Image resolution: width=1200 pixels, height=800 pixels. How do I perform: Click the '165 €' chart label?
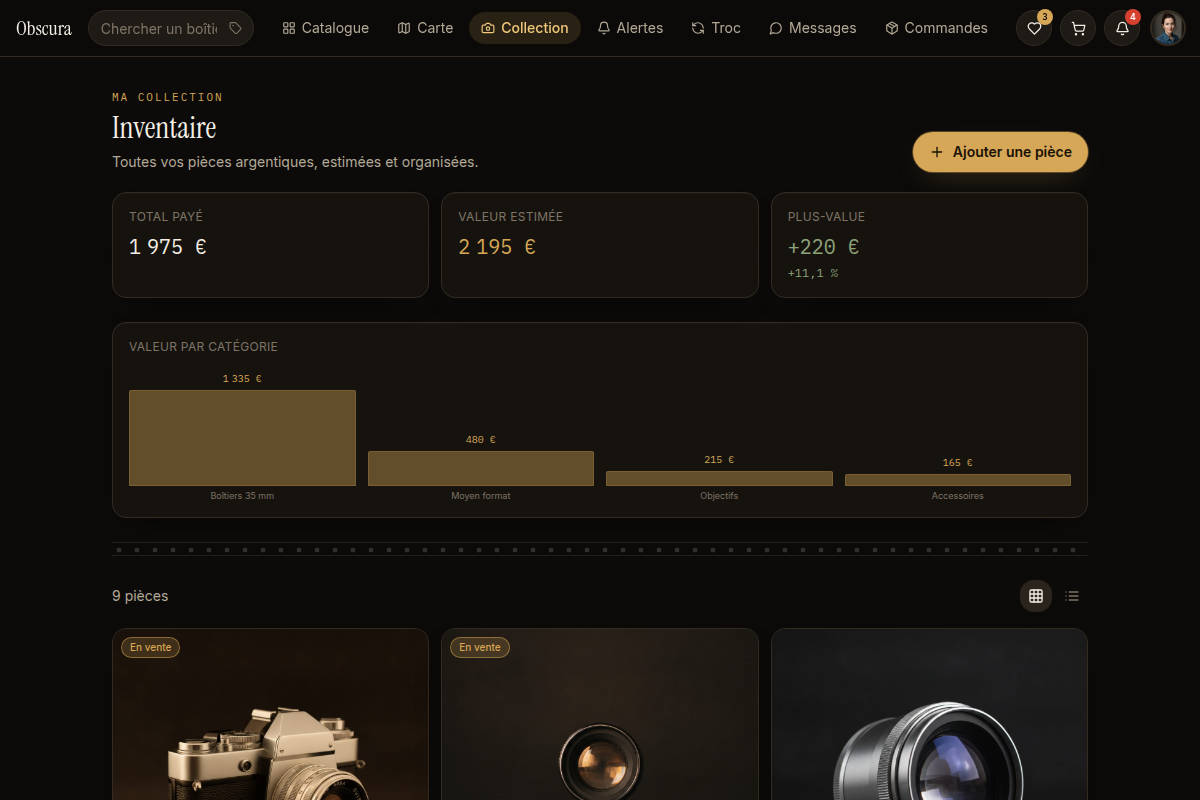coord(958,463)
